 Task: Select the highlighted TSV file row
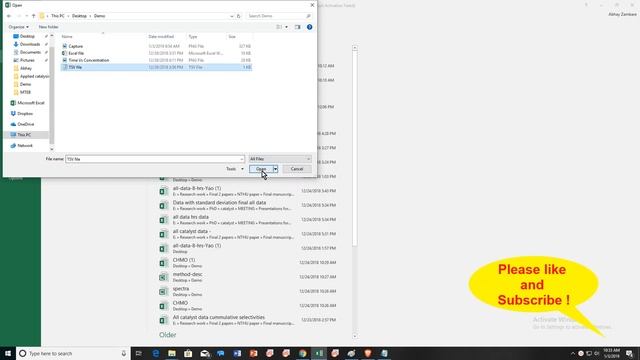pyautogui.click(x=156, y=67)
